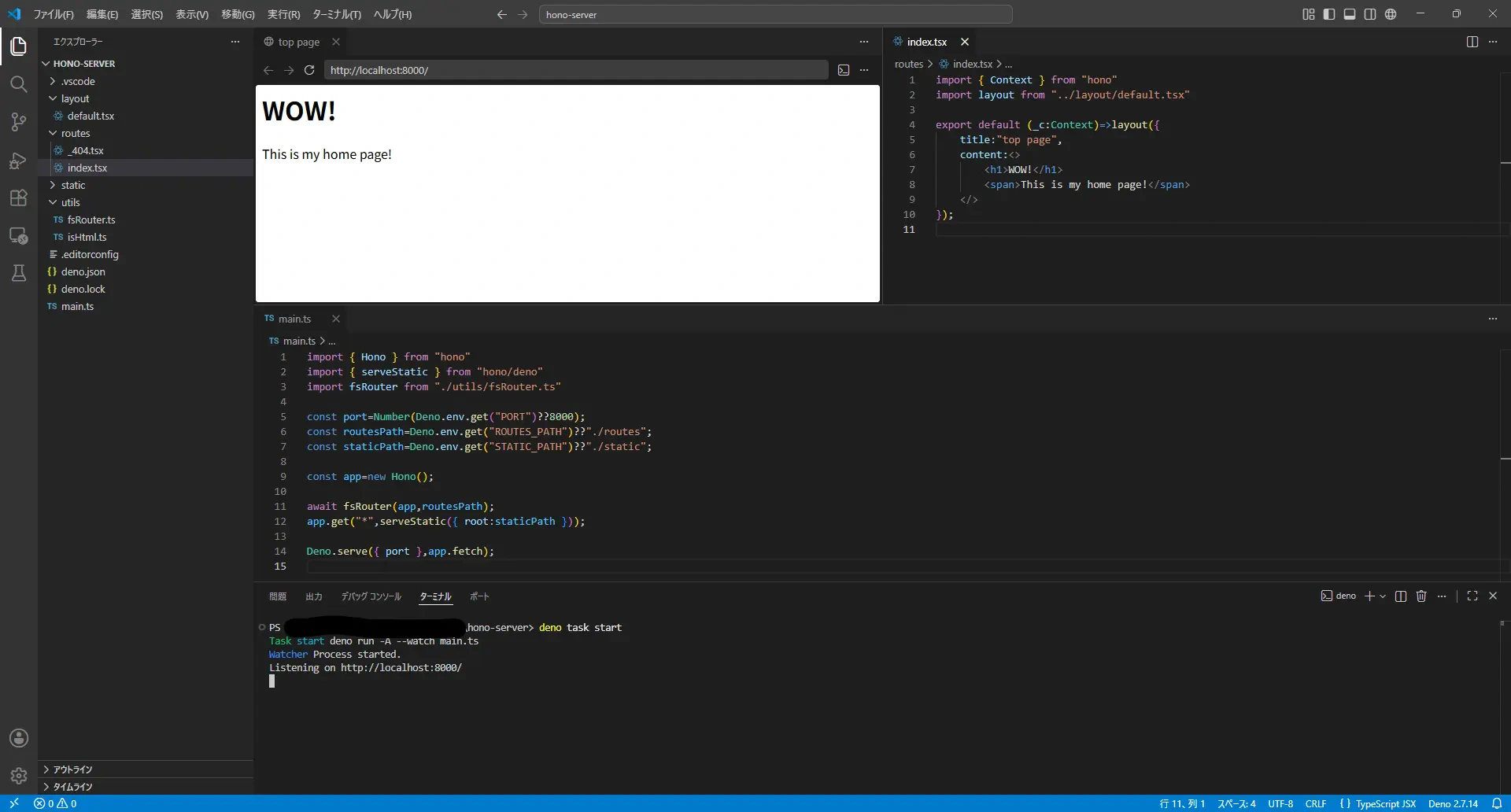1511x812 pixels.
Task: Open main.ts in the explorer tree
Action: pyautogui.click(x=77, y=306)
